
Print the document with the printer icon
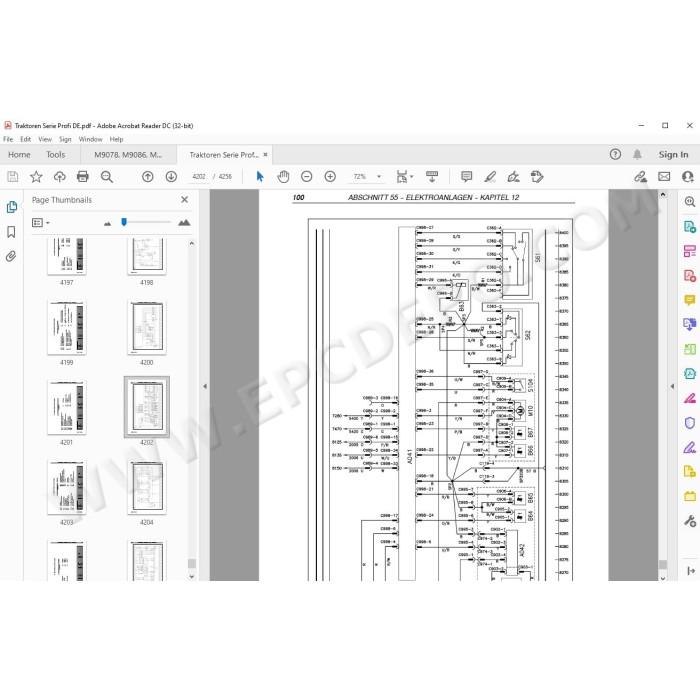83,177
